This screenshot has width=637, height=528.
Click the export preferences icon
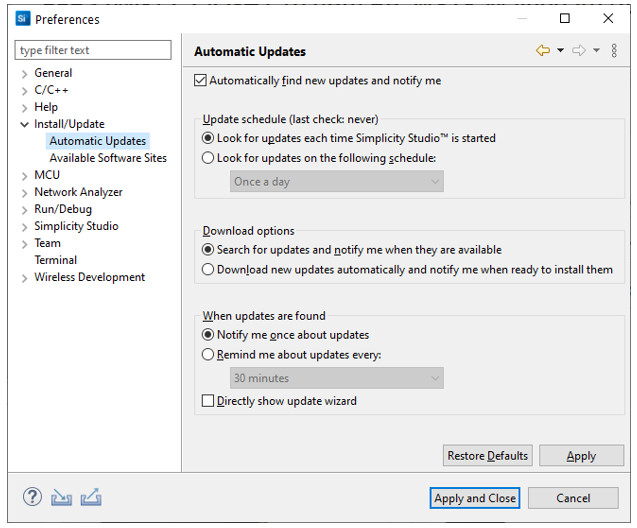pos(91,497)
